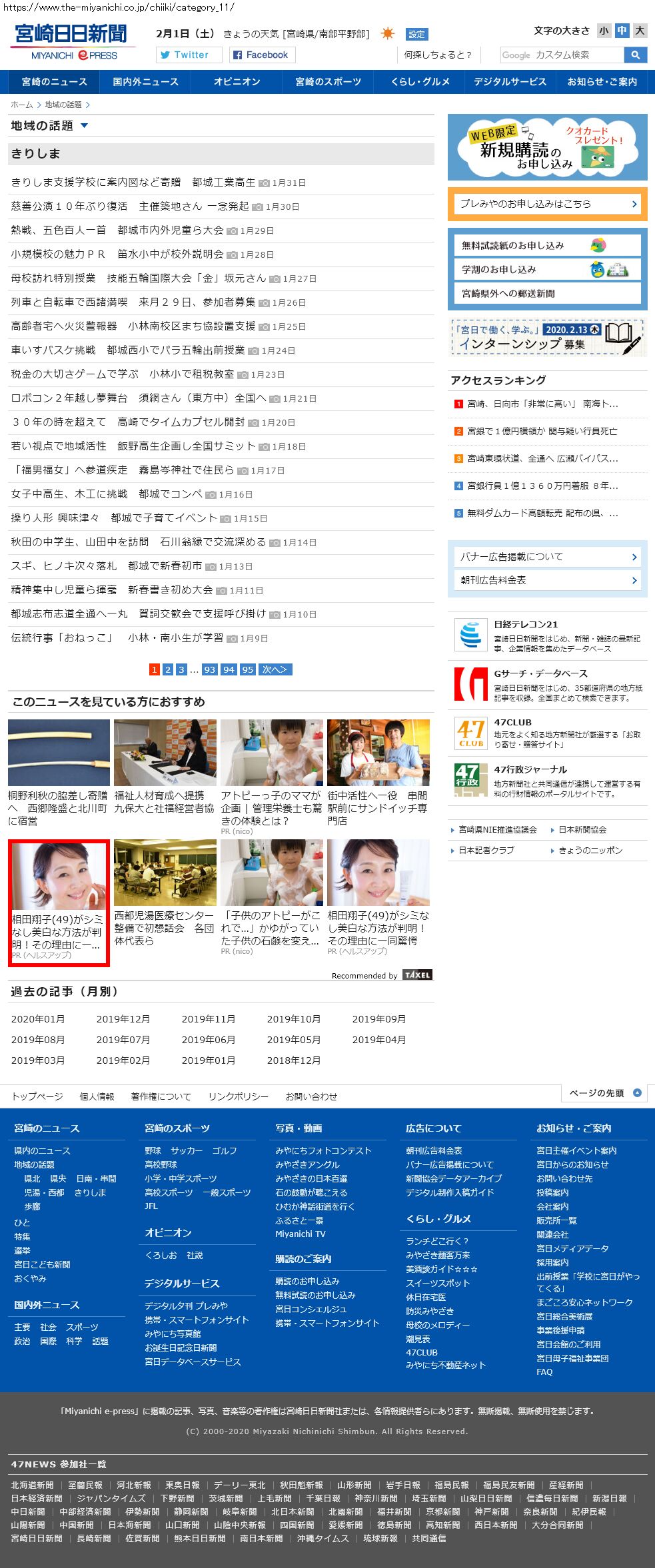
Task: Set text size to large (大)
Action: pyautogui.click(x=640, y=31)
